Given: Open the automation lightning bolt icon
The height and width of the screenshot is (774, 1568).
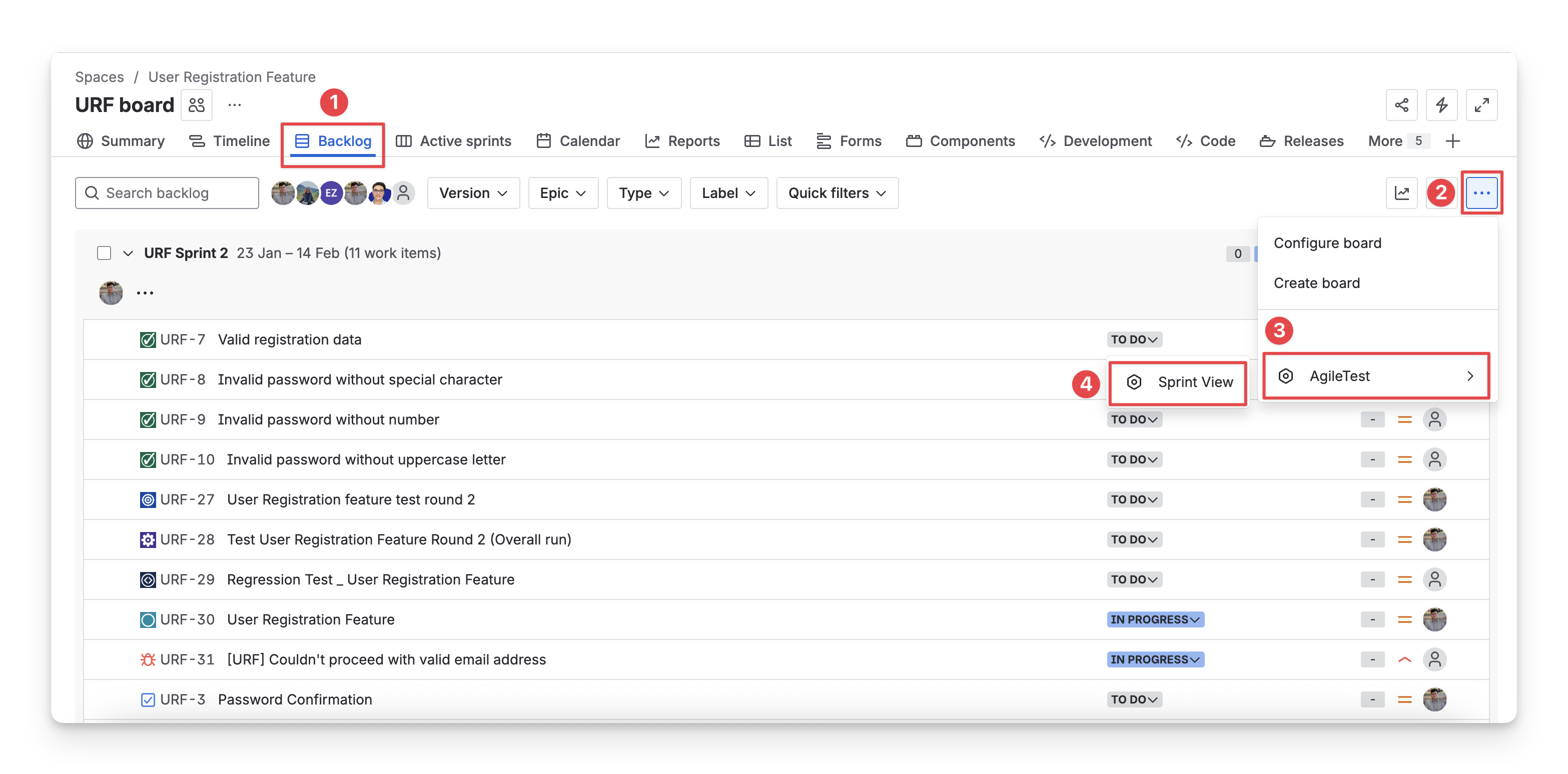Looking at the screenshot, I should [x=1441, y=105].
